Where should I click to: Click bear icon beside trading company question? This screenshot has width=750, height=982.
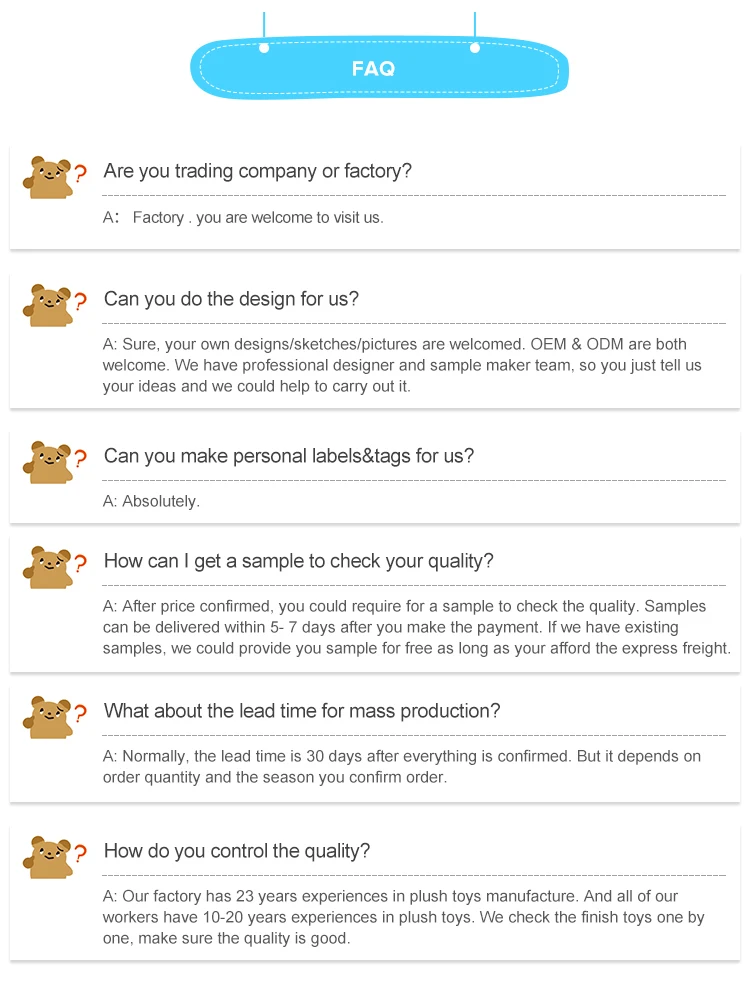(x=48, y=178)
